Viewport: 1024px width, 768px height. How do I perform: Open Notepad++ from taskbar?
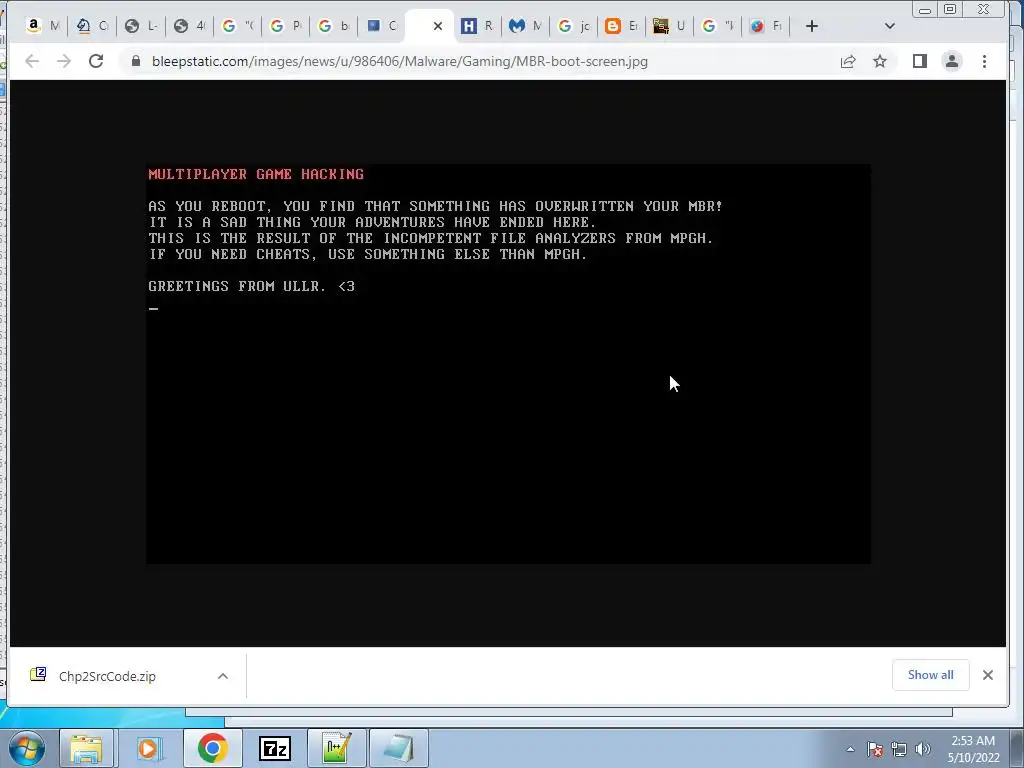(x=336, y=748)
